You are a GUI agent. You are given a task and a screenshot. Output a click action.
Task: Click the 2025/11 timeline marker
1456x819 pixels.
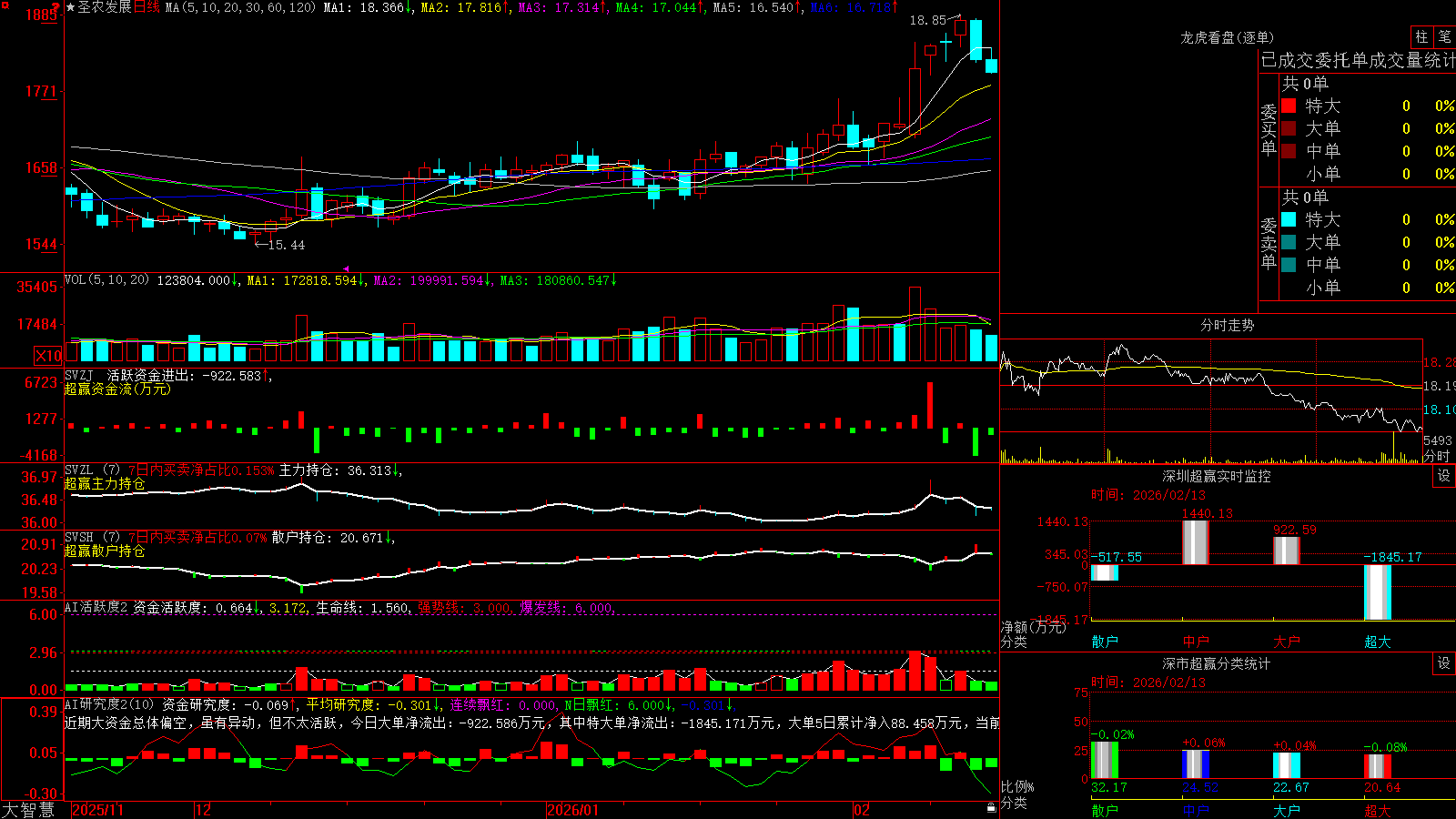click(97, 810)
